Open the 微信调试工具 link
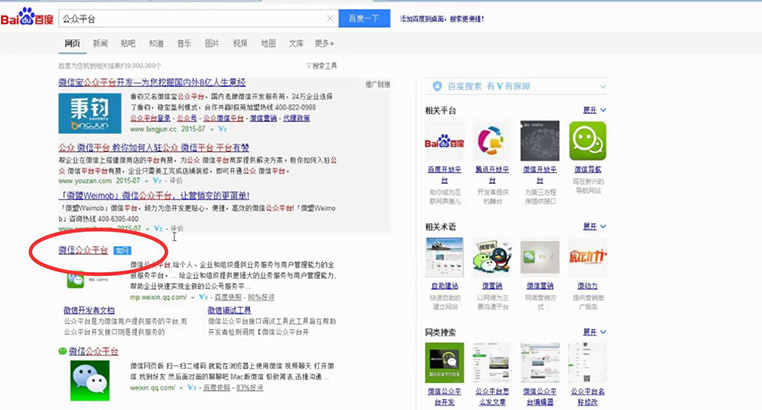The height and width of the screenshot is (410, 762). click(229, 310)
